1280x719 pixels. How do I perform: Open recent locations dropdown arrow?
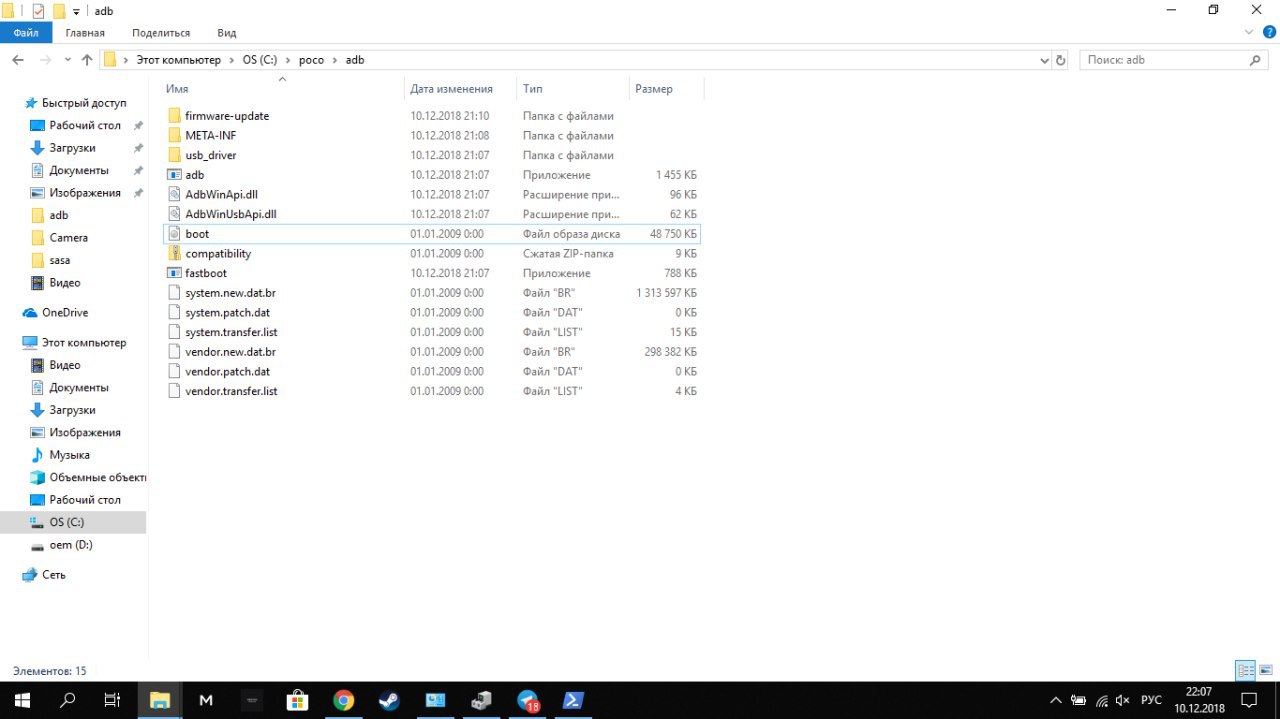coord(68,60)
